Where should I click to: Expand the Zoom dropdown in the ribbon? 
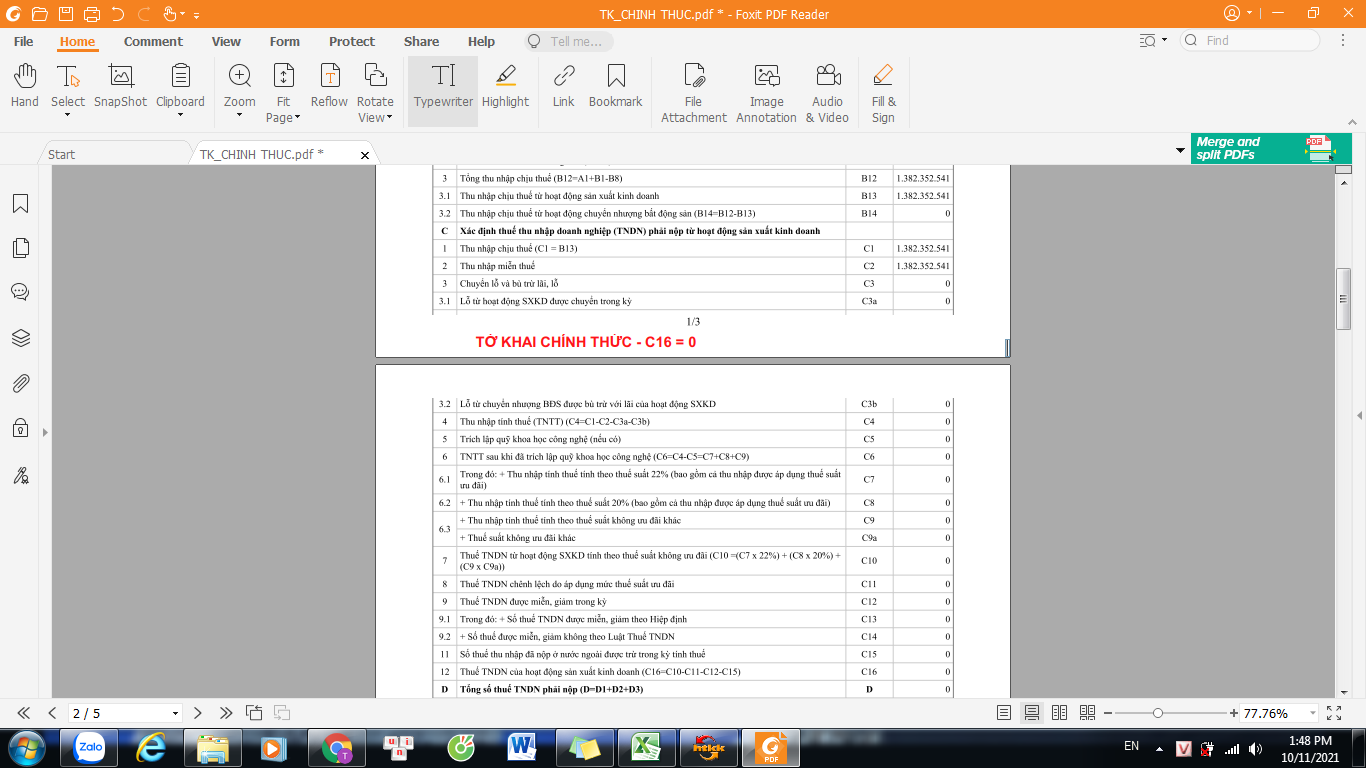pyautogui.click(x=240, y=115)
